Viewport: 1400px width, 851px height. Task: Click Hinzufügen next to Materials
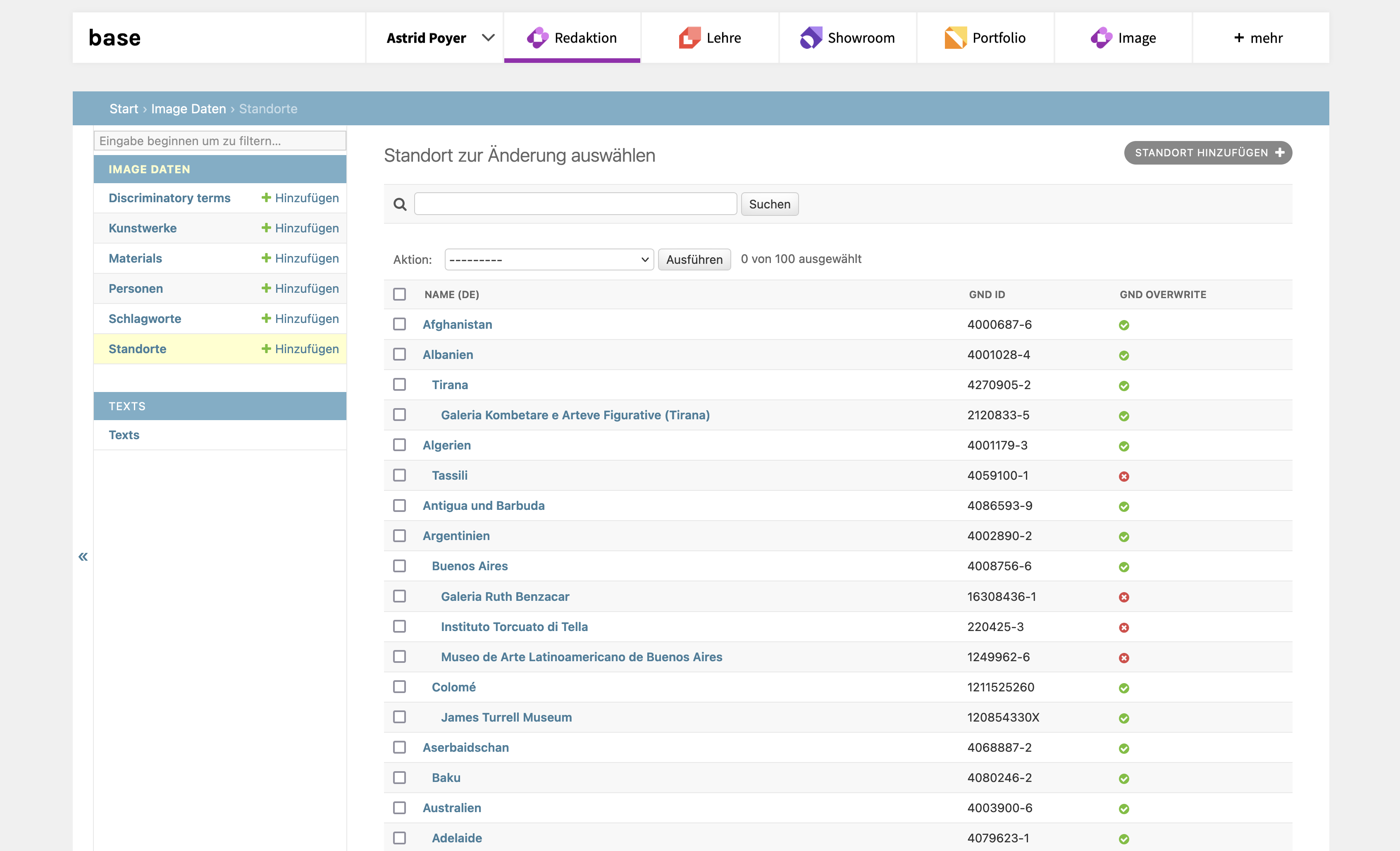[x=300, y=258]
